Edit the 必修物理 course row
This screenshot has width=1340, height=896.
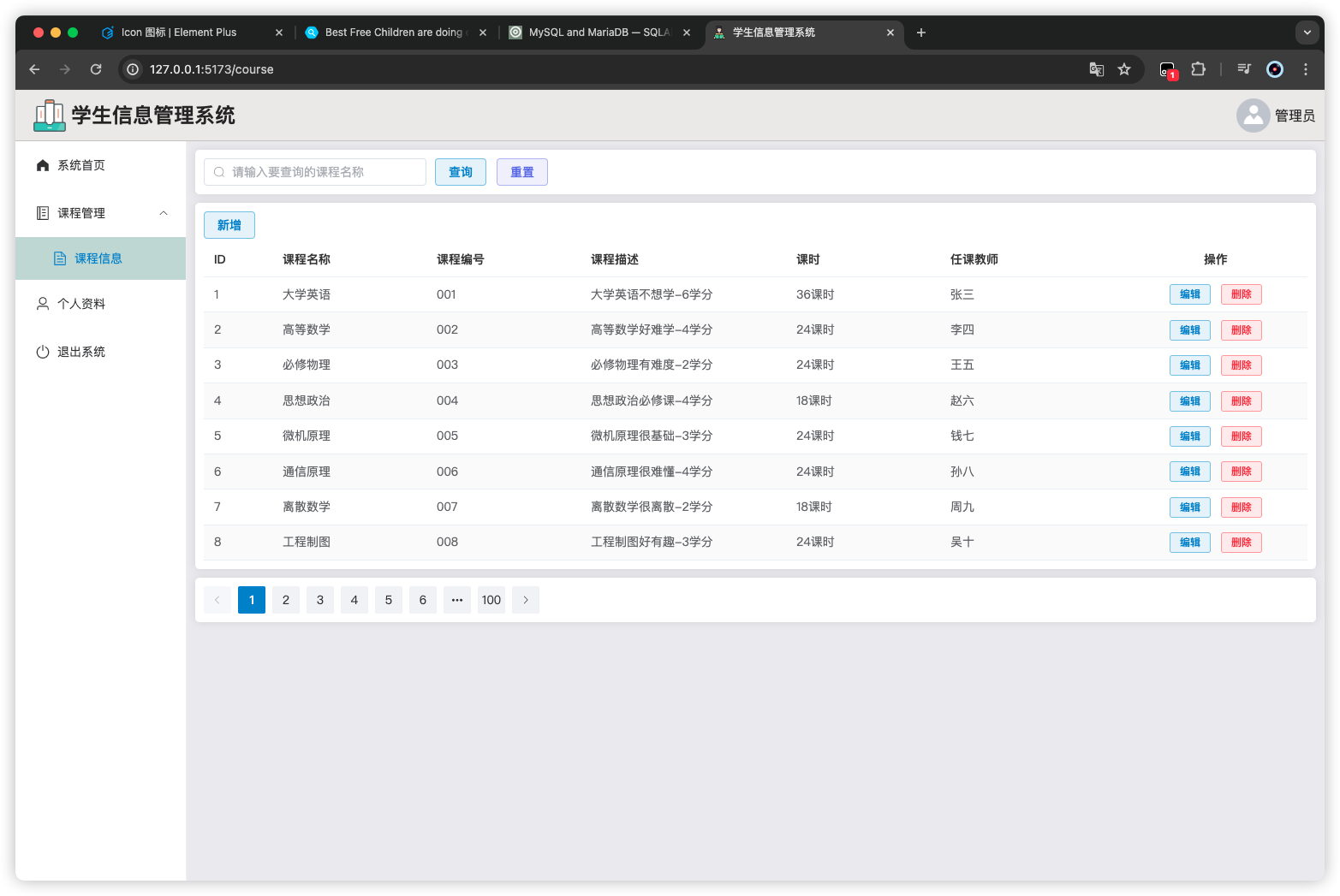[x=1190, y=365]
